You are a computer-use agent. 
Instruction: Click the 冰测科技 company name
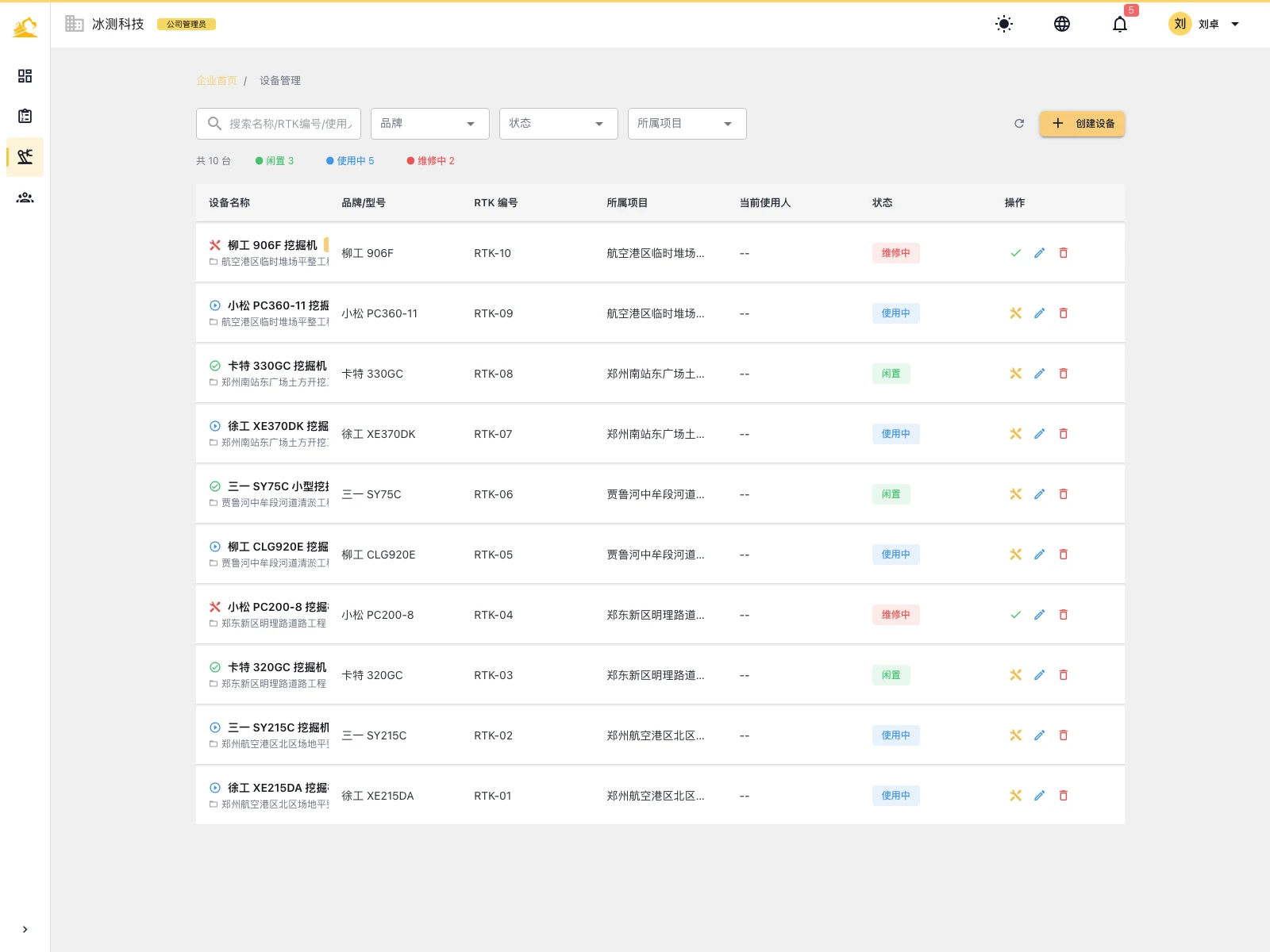pyautogui.click(x=118, y=24)
